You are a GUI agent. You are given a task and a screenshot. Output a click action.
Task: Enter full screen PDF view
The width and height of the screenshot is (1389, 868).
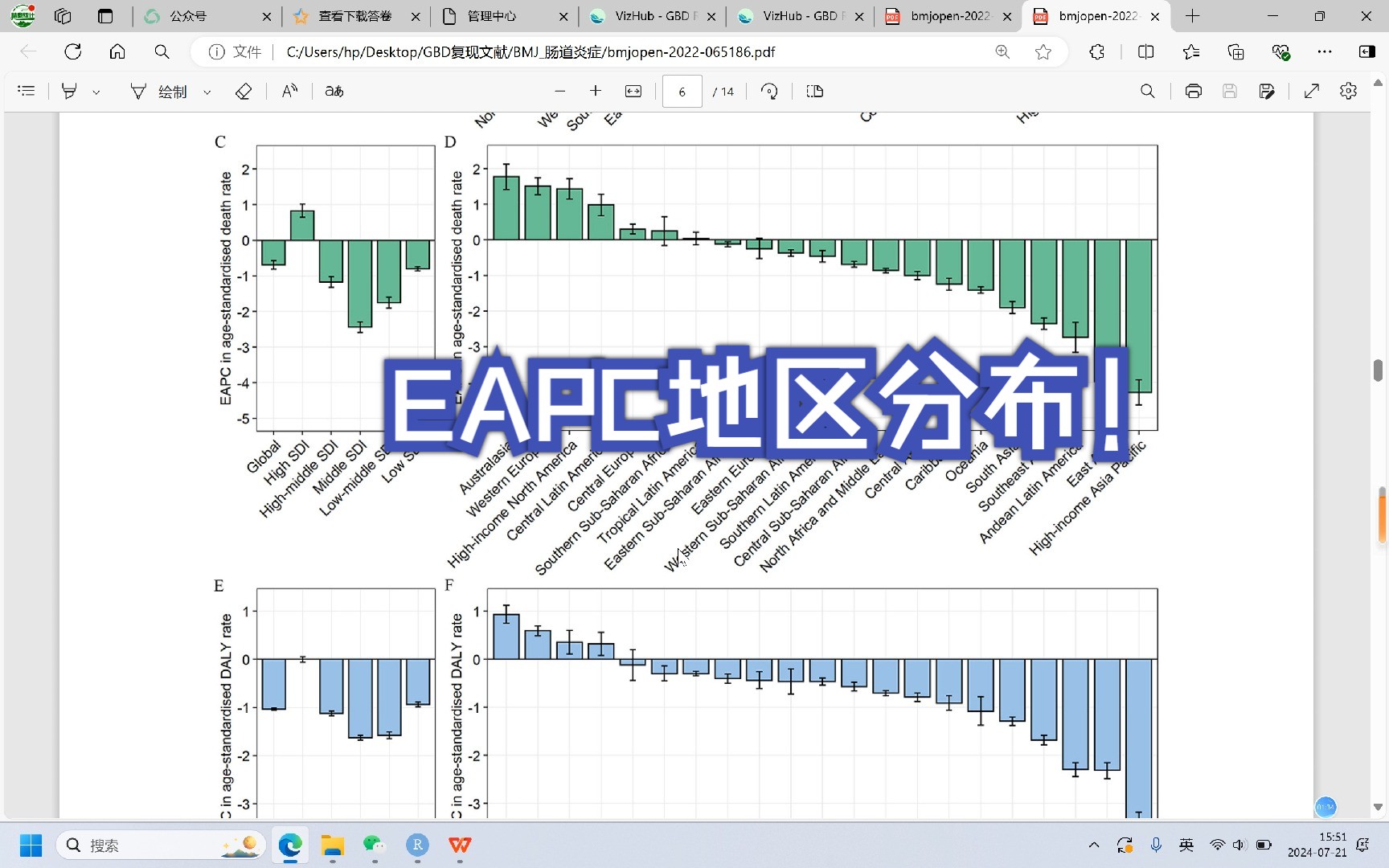coord(1312,91)
